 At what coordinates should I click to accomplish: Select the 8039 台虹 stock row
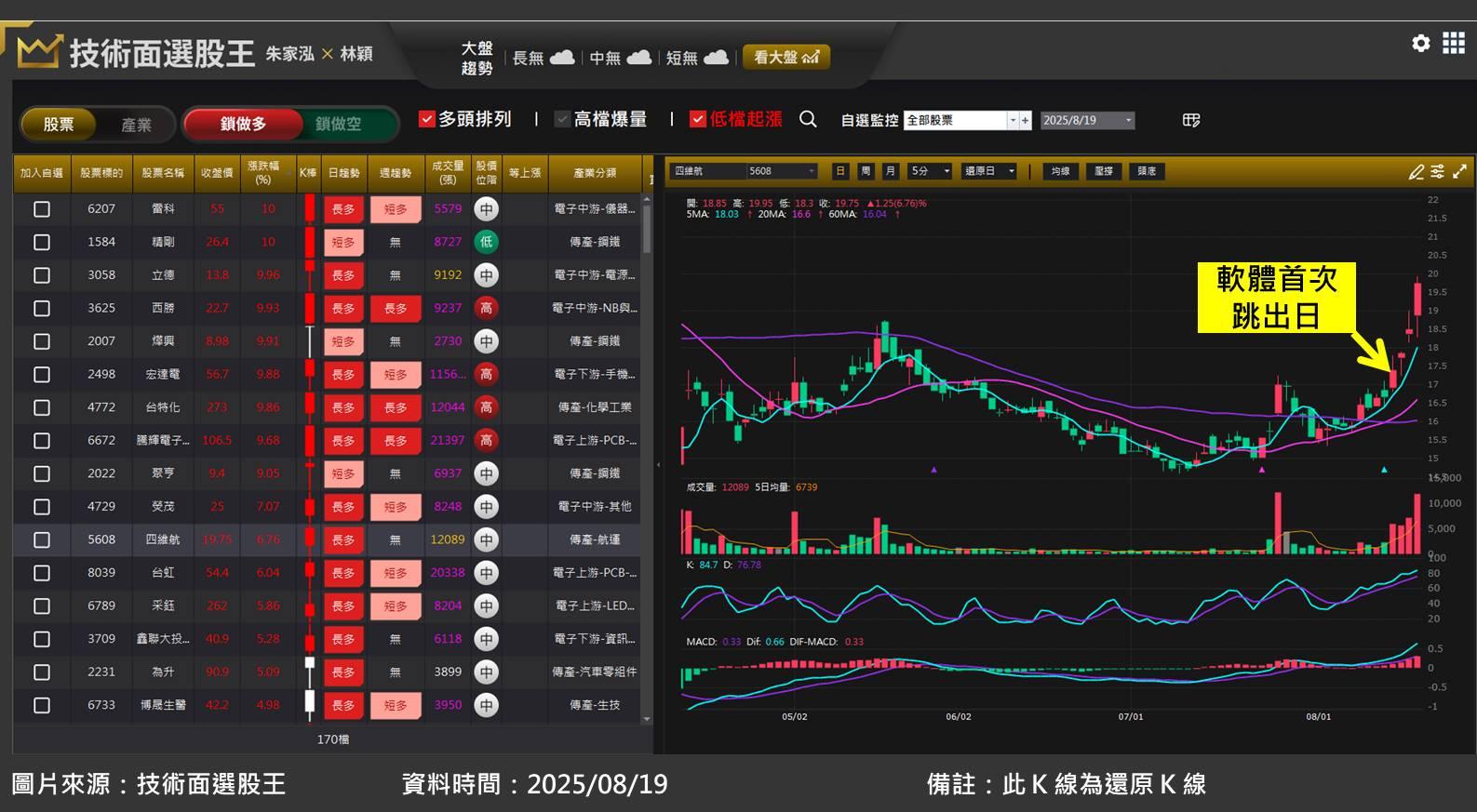[163, 573]
